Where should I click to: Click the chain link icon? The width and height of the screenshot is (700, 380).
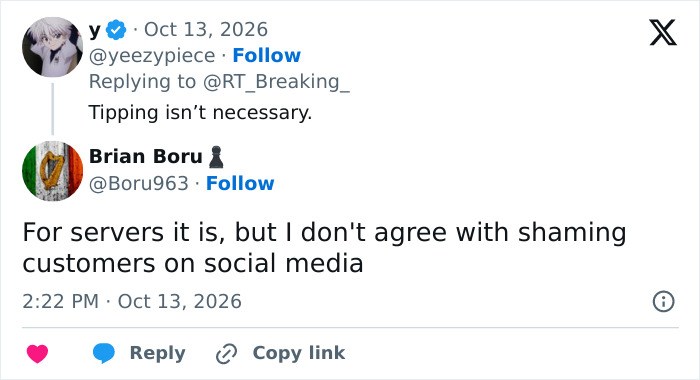tap(226, 354)
